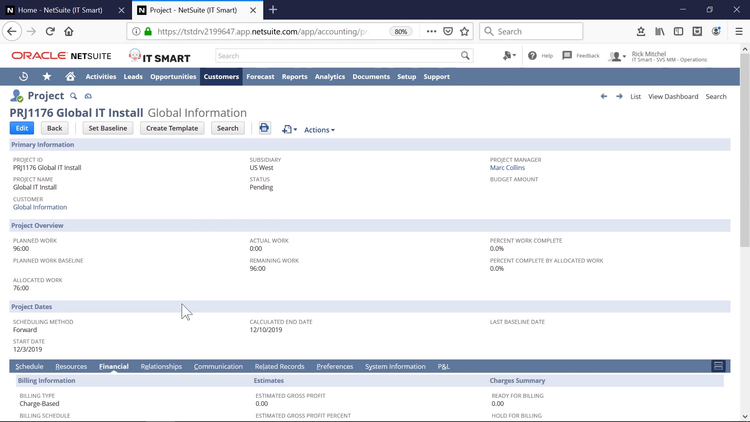Image resolution: width=750 pixels, height=422 pixels.
Task: Click the printer icon in the toolbar
Action: click(x=264, y=128)
